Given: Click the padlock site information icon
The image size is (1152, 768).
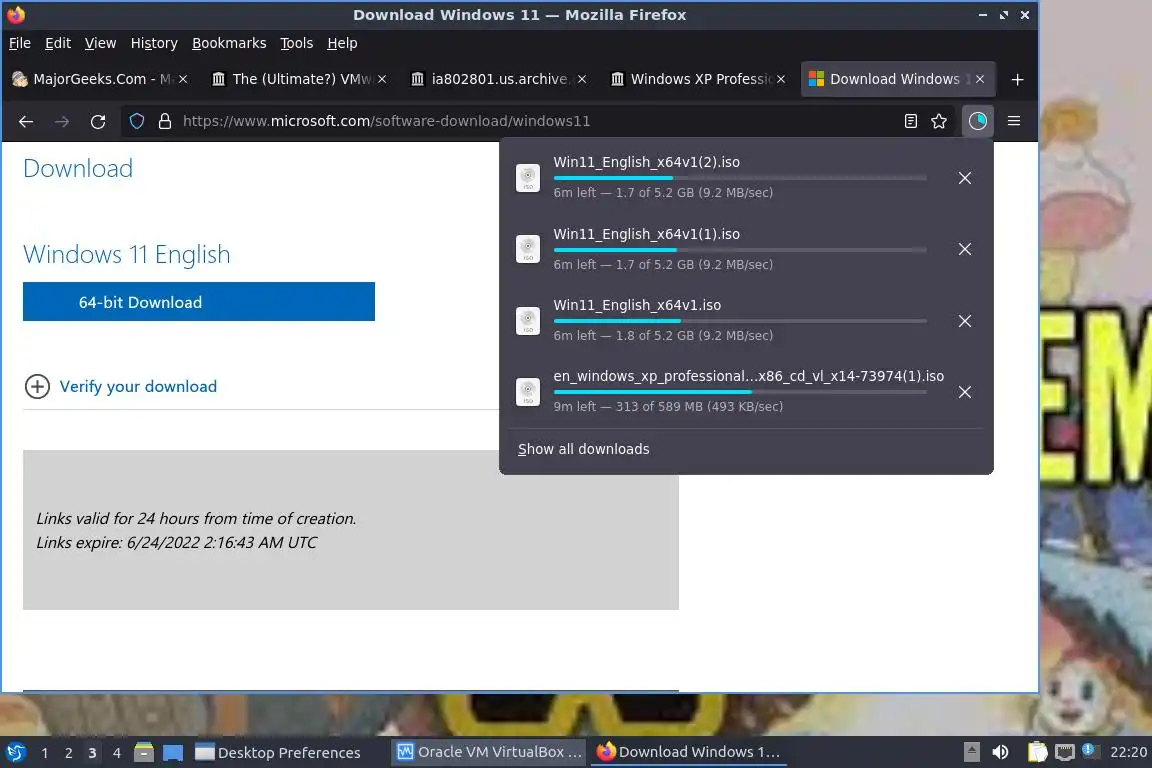Looking at the screenshot, I should coord(165,121).
